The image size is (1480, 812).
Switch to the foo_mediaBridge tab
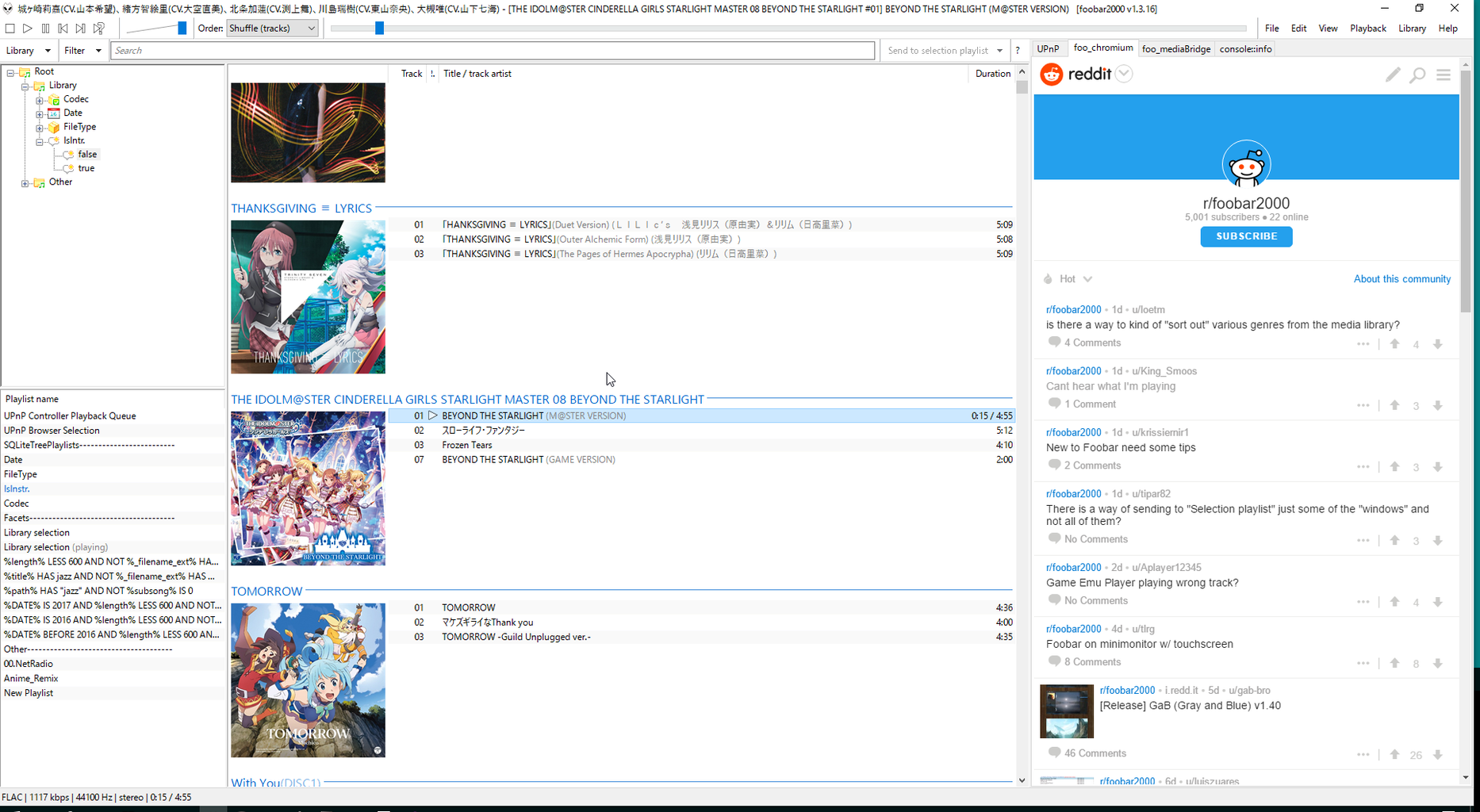pyautogui.click(x=1176, y=49)
